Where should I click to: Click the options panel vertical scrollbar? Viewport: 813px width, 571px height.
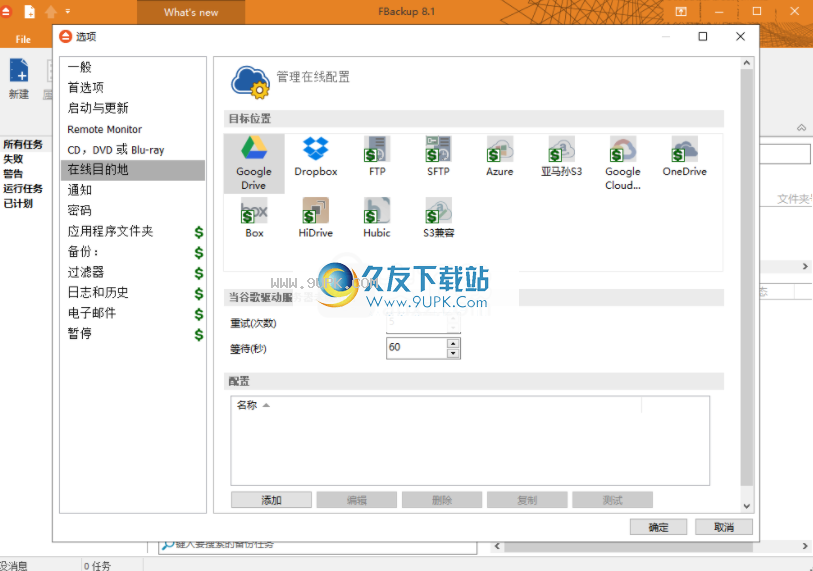tap(747, 277)
